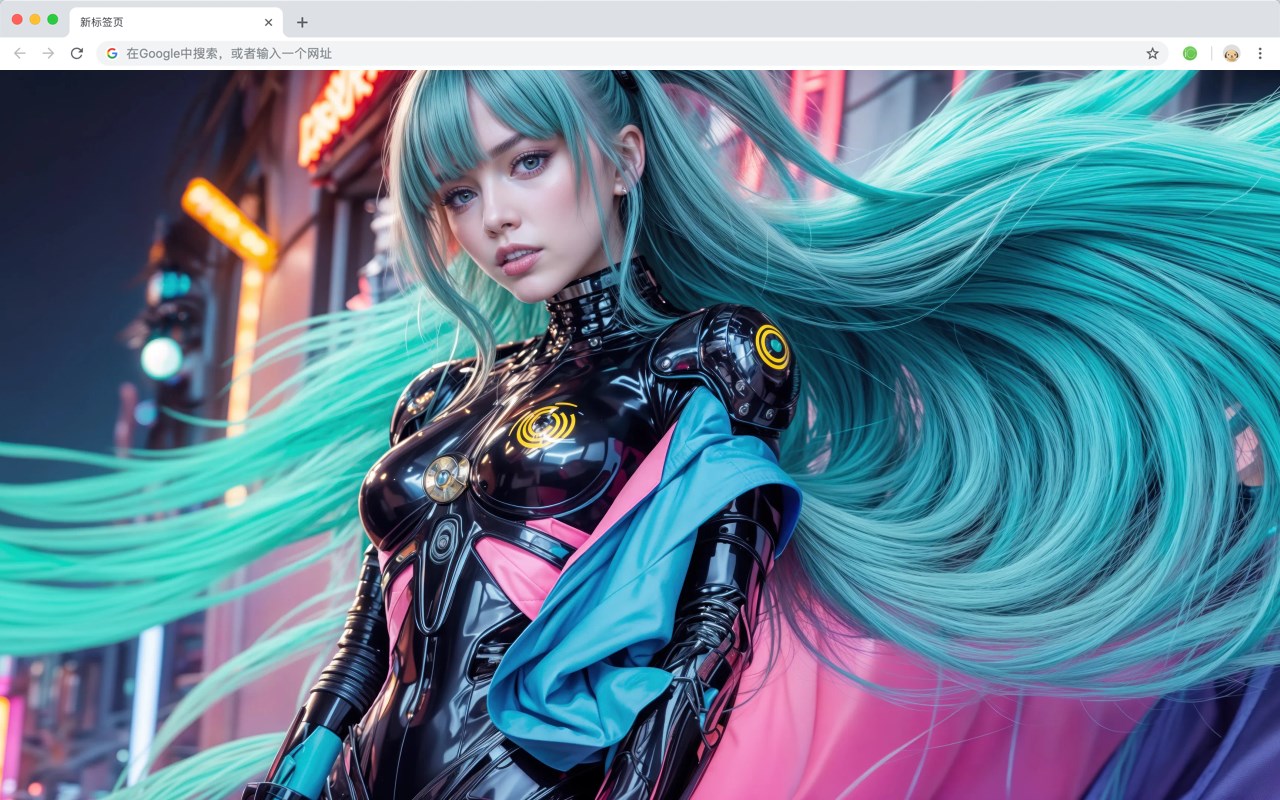
Task: Open the user profile avatar
Action: pyautogui.click(x=1231, y=53)
